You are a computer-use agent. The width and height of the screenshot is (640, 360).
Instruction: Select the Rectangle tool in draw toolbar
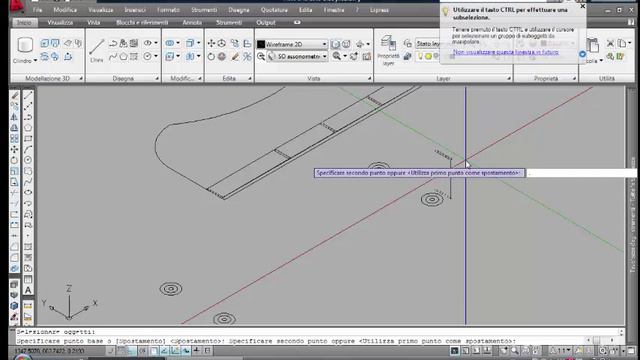click(28, 139)
